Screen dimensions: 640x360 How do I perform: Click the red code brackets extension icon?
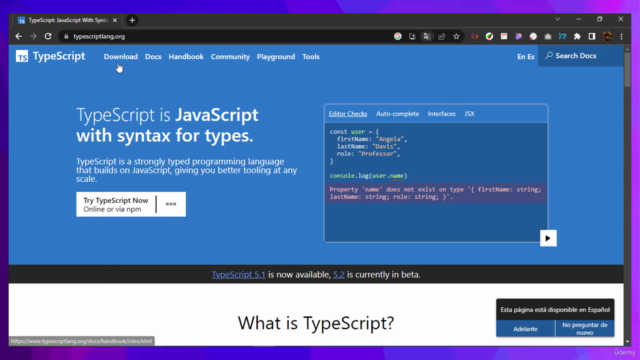475,36
